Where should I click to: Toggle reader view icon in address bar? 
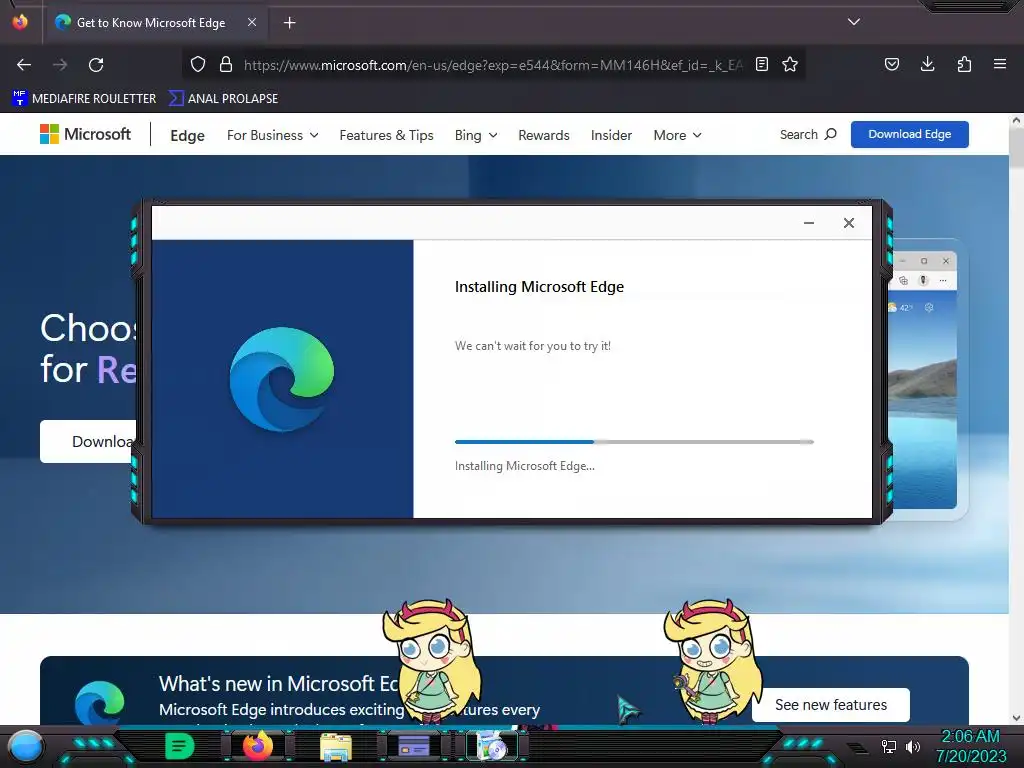[x=761, y=64]
